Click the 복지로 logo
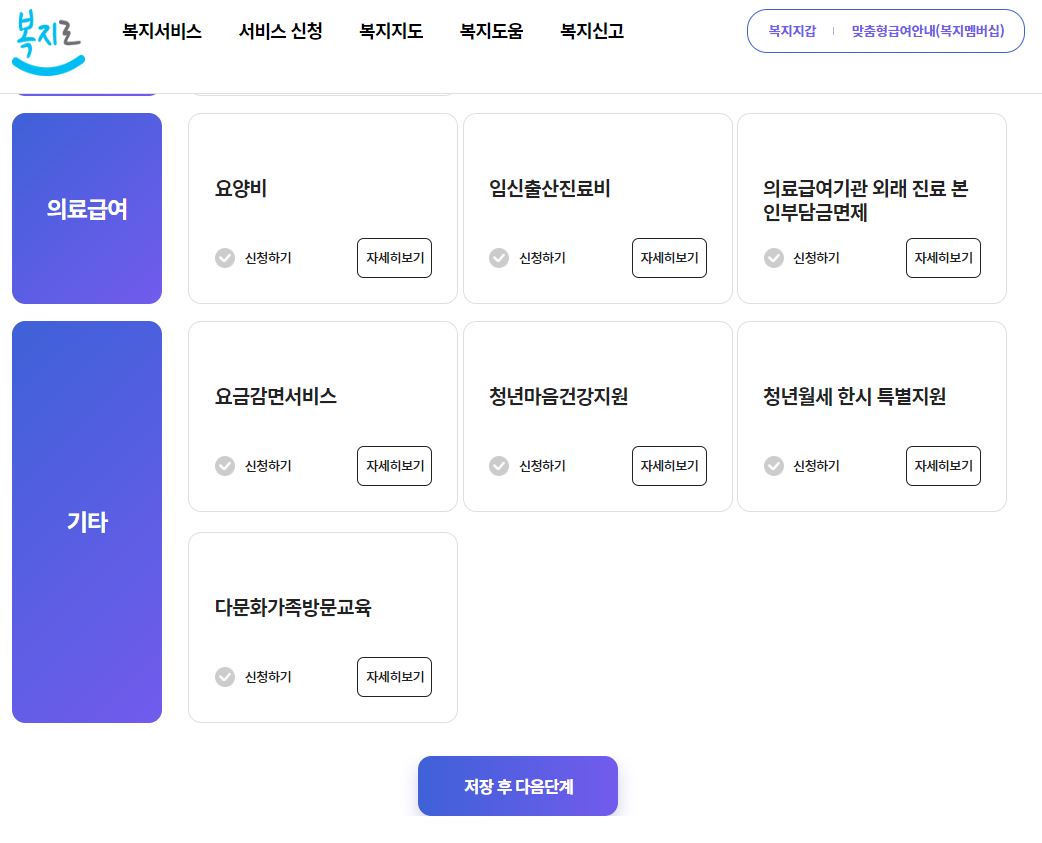The image size is (1042, 843). pyautogui.click(x=47, y=42)
